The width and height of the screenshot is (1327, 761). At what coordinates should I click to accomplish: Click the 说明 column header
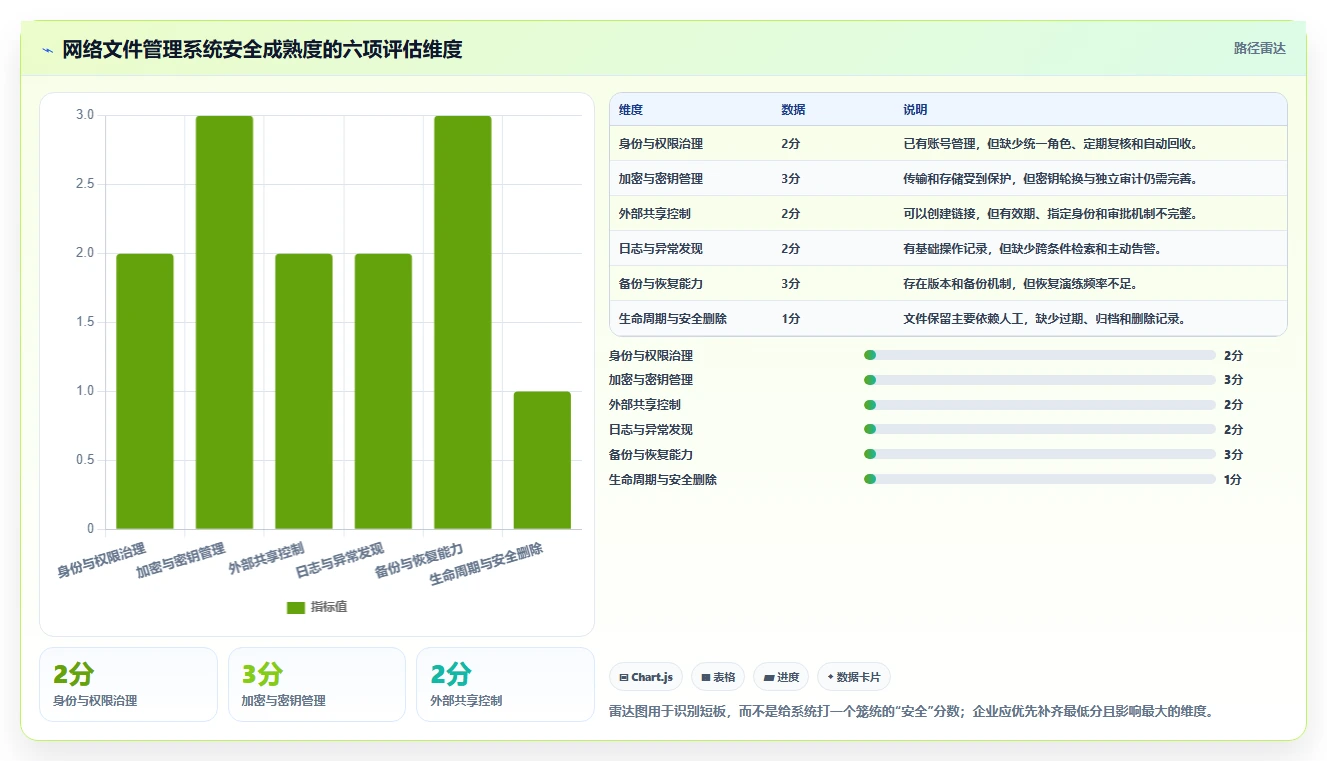tap(915, 110)
